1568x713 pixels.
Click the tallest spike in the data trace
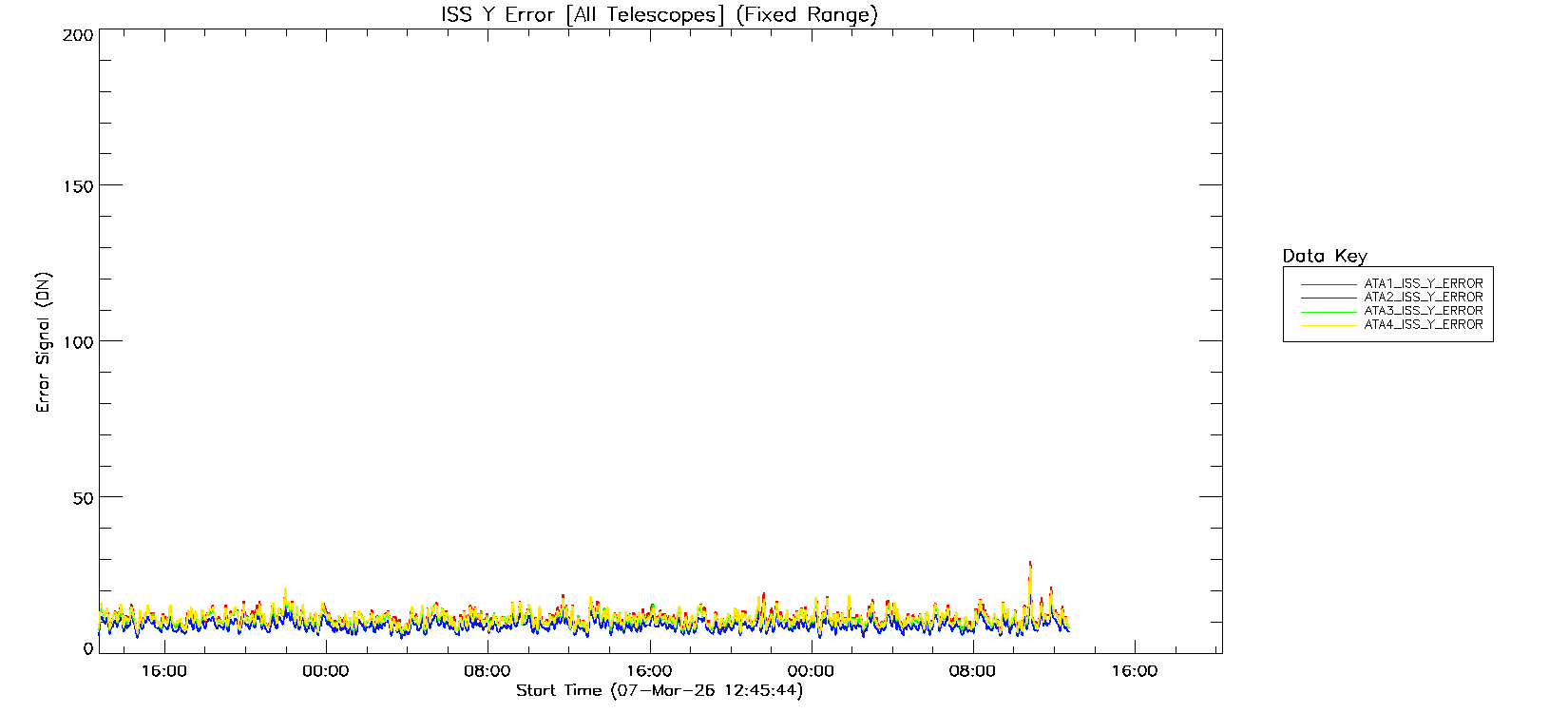click(1029, 565)
